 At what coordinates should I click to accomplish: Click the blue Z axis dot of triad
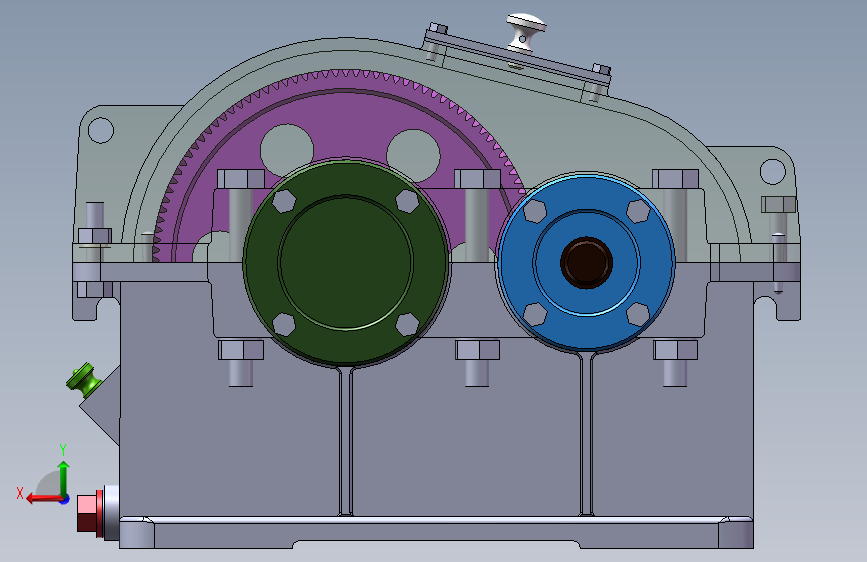[65, 499]
